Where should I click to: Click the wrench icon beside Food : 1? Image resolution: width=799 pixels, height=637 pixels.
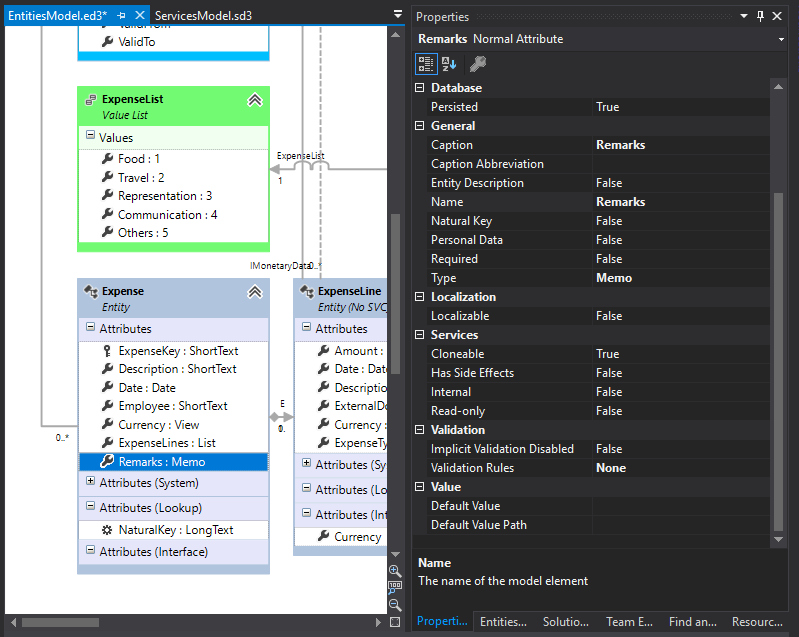[107, 158]
